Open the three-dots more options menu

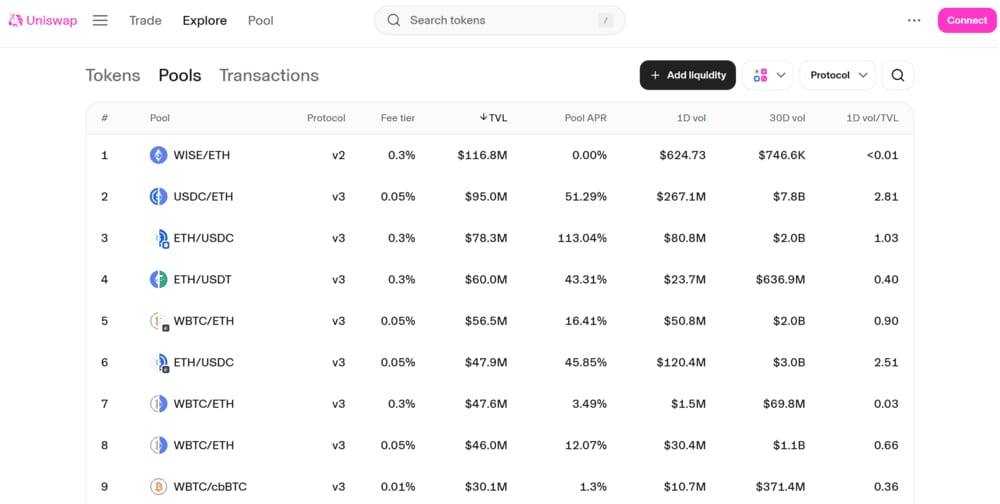(x=914, y=20)
